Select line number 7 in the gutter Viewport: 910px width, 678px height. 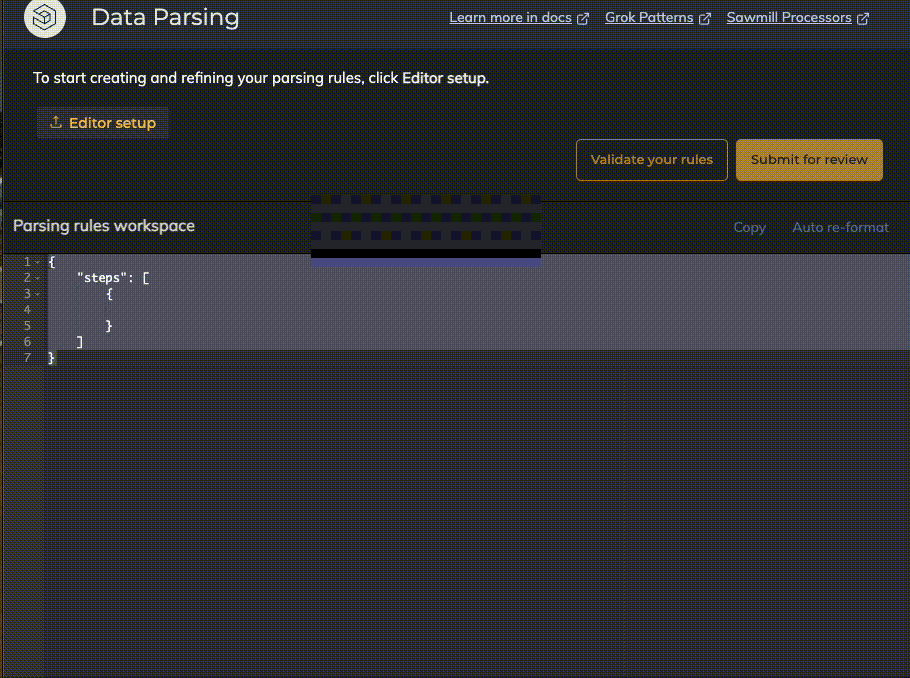click(27, 358)
